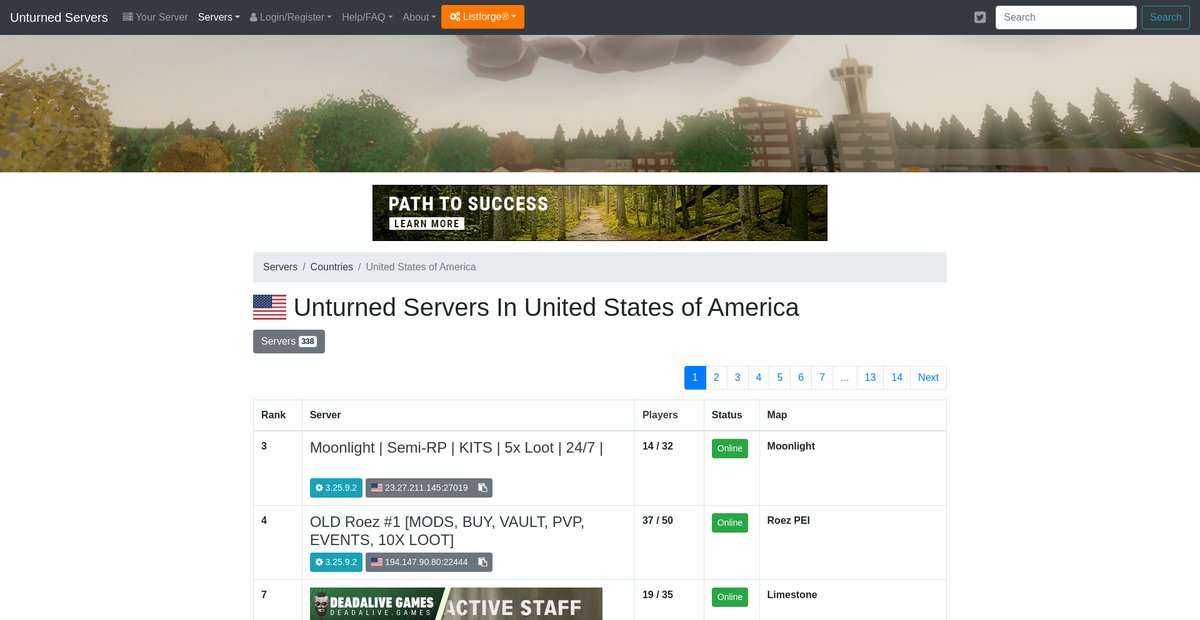Expand the Servers dropdown menu
This screenshot has height=620, width=1200.
(x=219, y=17)
